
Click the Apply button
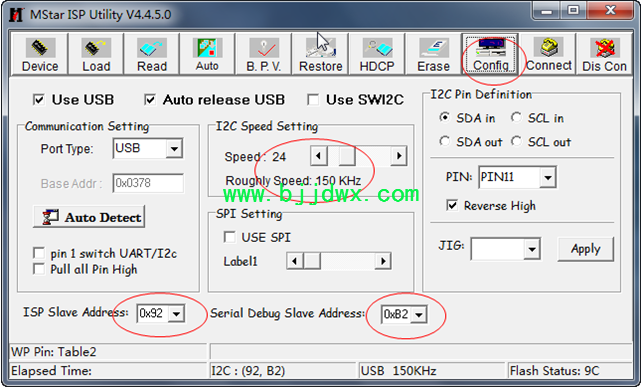pyautogui.click(x=585, y=249)
